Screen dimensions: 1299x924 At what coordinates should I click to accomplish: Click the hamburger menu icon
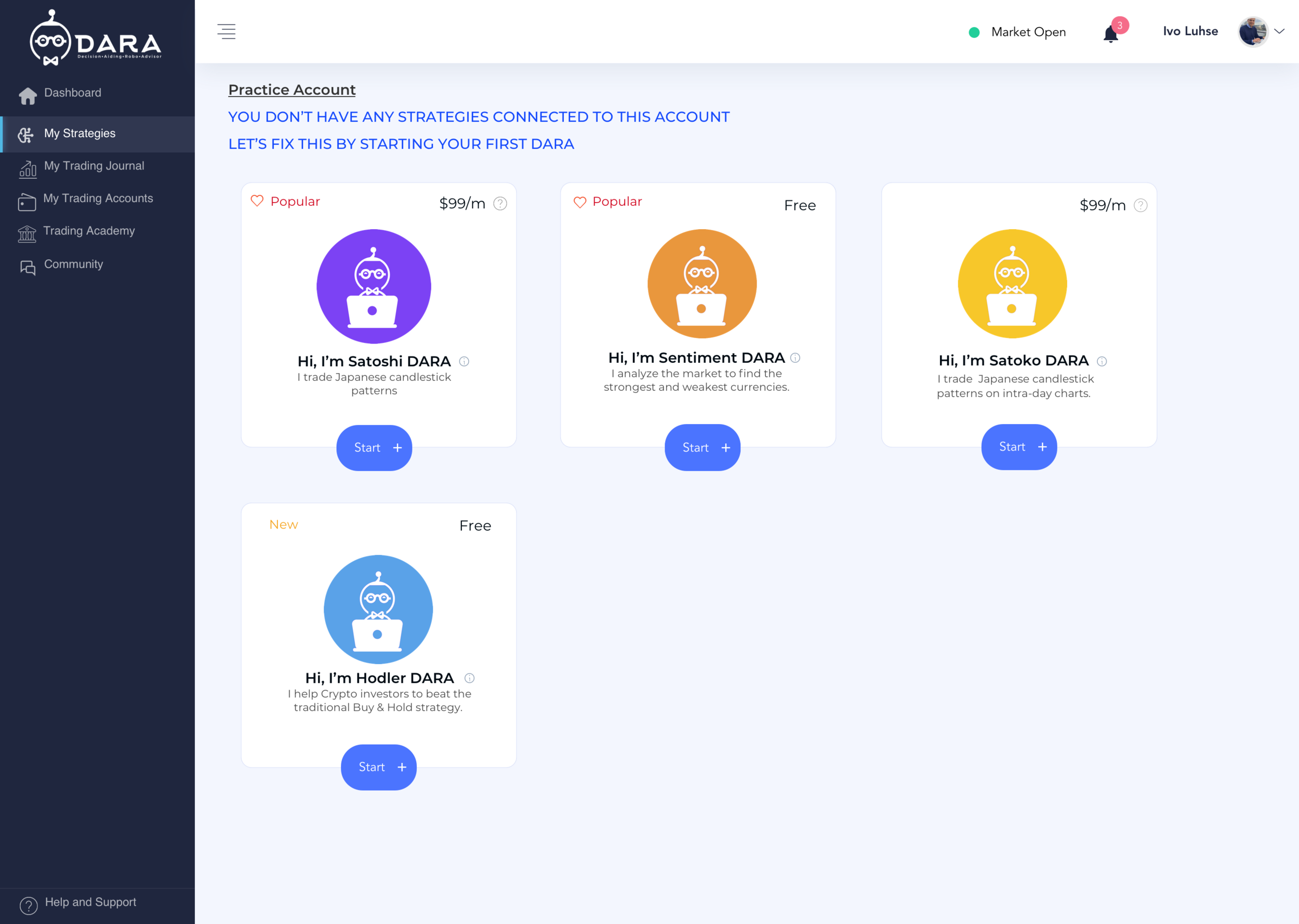pyautogui.click(x=227, y=31)
